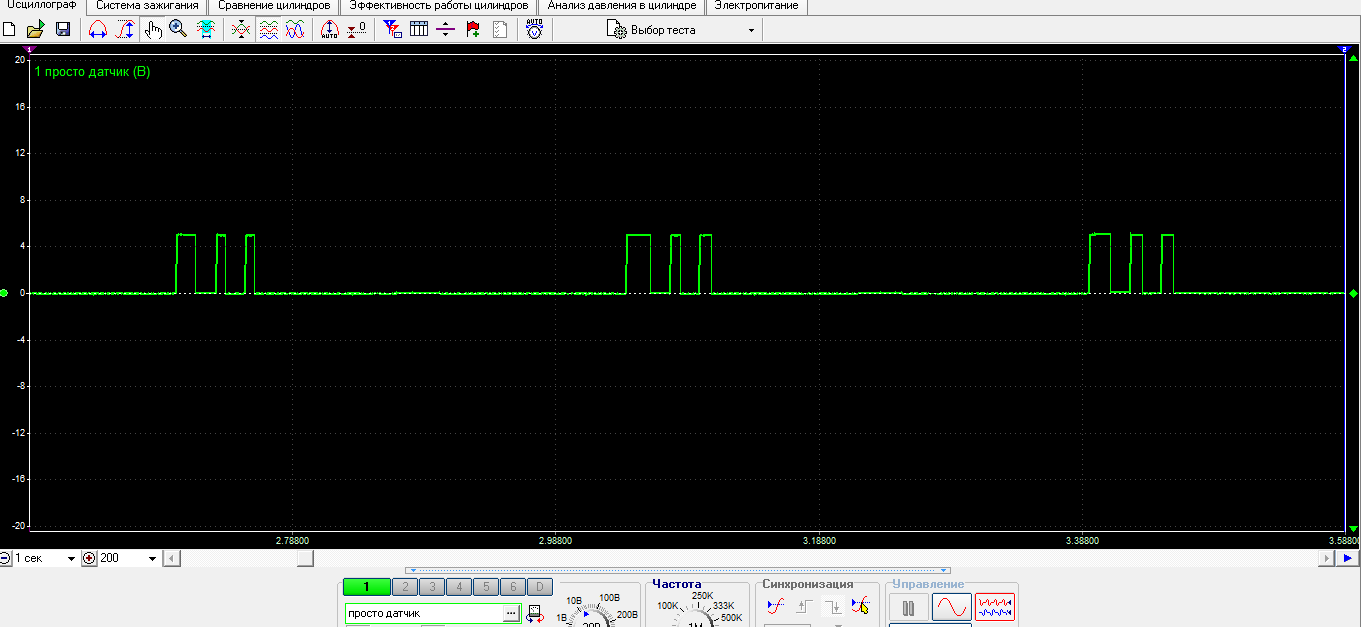This screenshot has width=1361, height=627.
Task: Select channel 1 green button
Action: [x=366, y=587]
